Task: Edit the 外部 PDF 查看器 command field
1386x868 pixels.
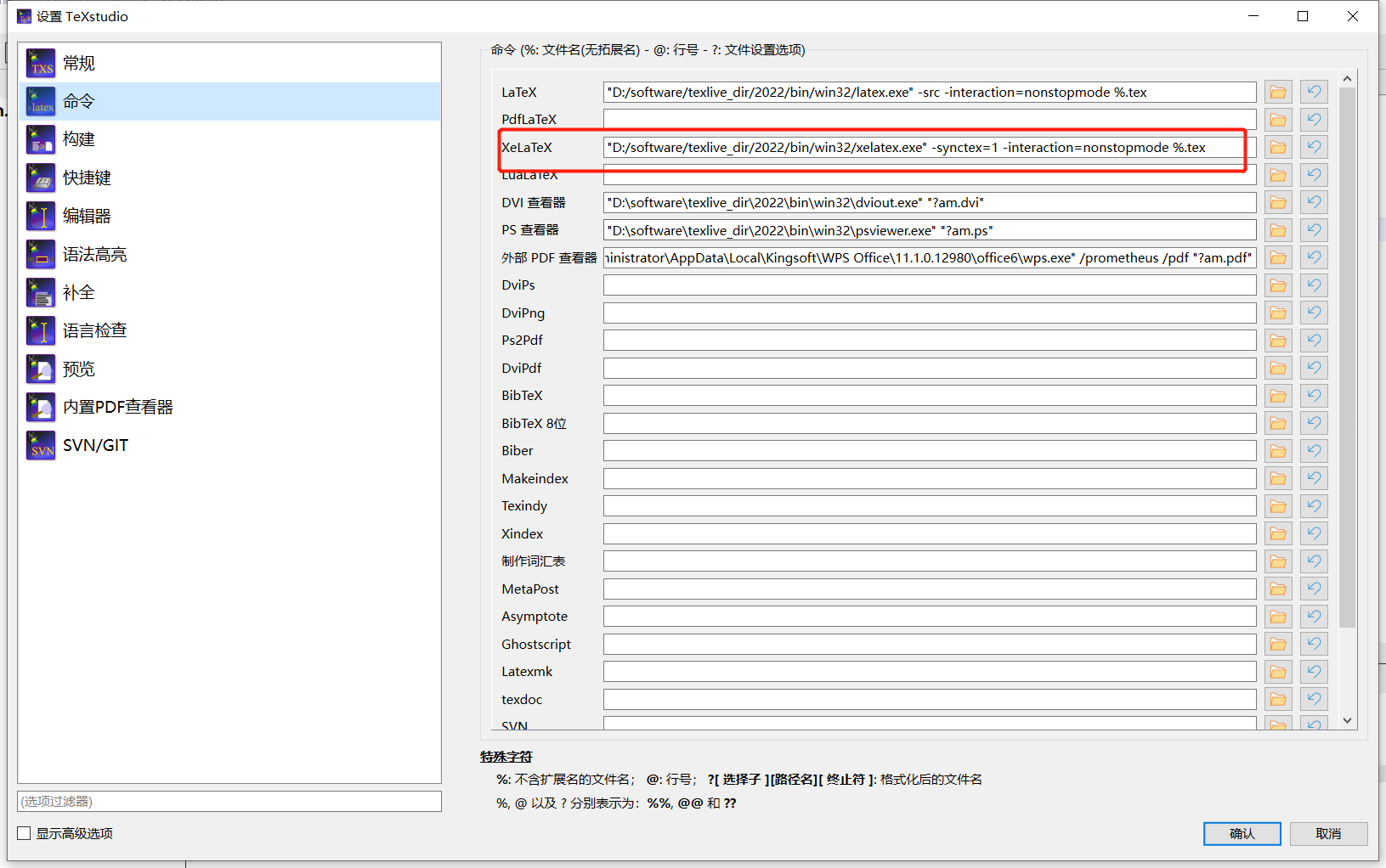Action: coord(930,257)
